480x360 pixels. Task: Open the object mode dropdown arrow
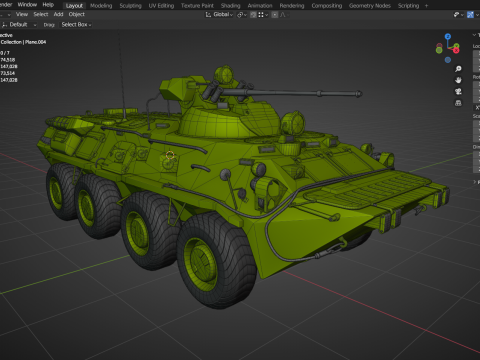tap(9, 15)
